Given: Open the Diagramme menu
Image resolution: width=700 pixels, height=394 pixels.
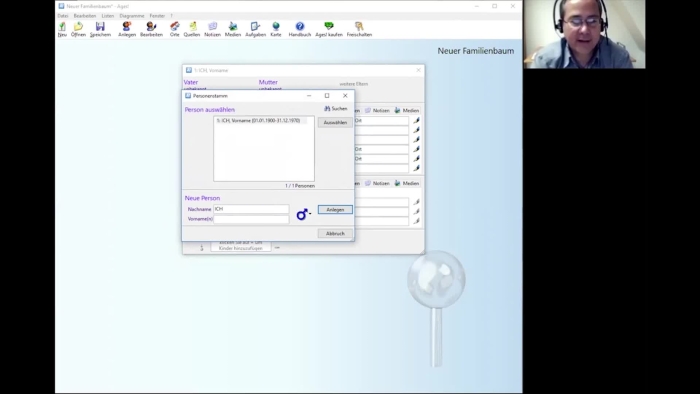Looking at the screenshot, I should click(x=132, y=16).
